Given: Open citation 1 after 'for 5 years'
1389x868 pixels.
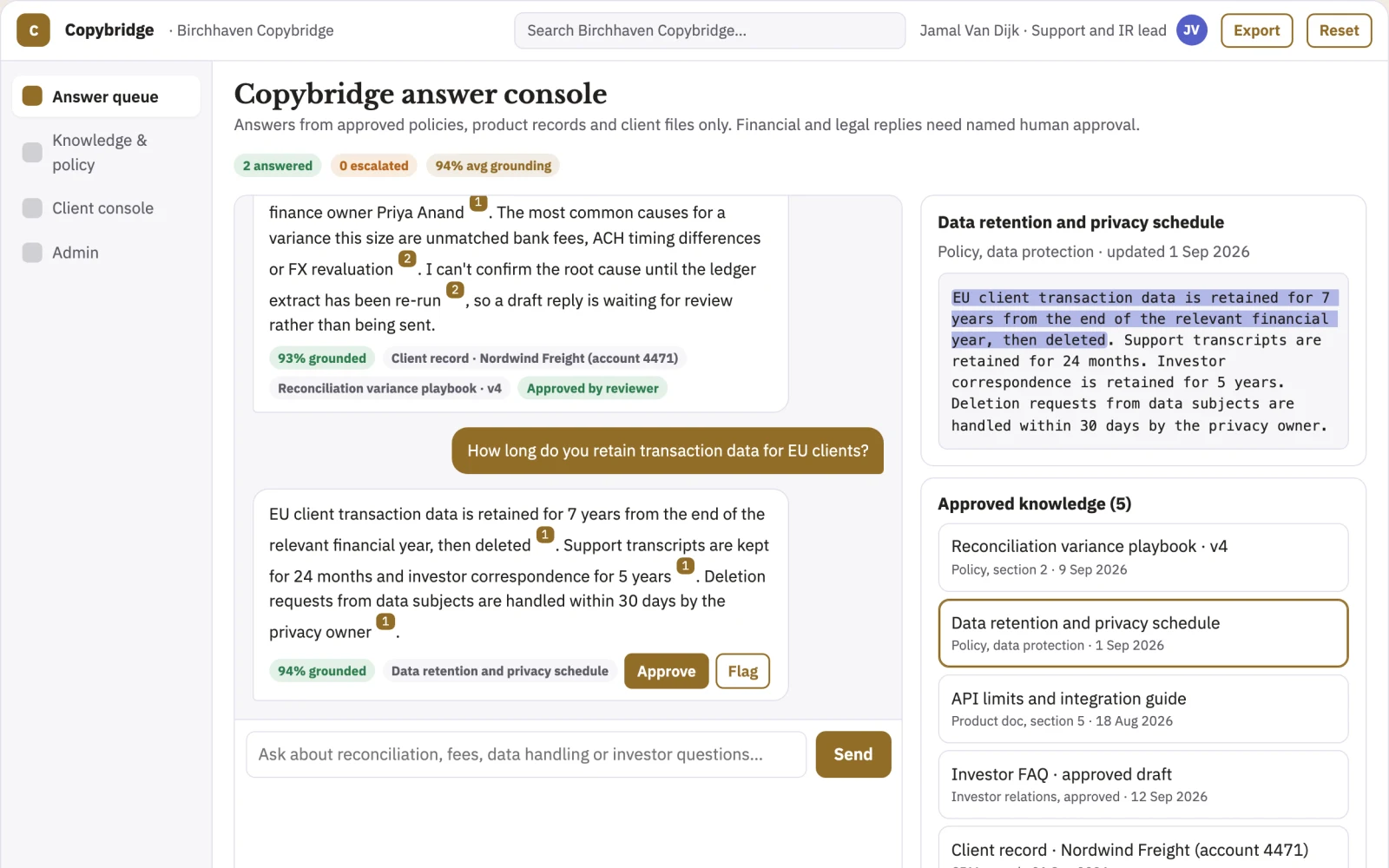Looking at the screenshot, I should pyautogui.click(x=686, y=566).
